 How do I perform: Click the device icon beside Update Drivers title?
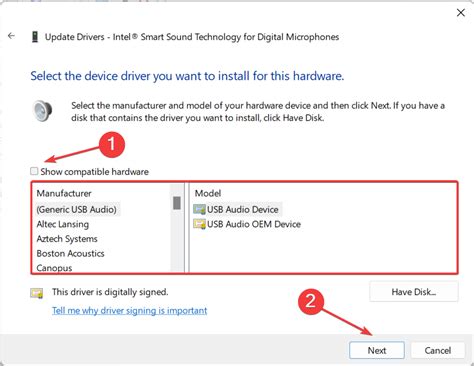[35, 37]
